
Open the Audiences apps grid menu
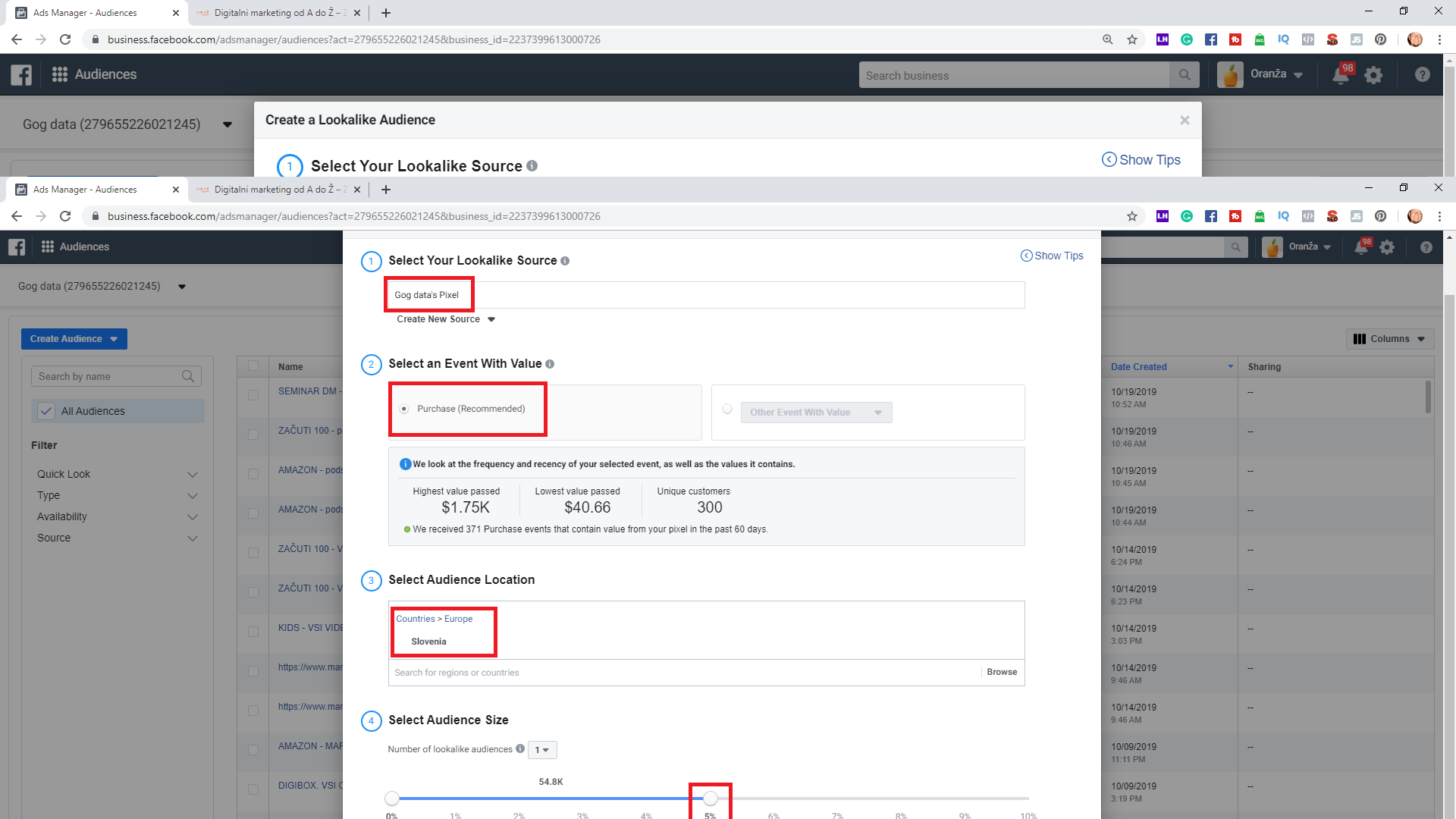[48, 247]
